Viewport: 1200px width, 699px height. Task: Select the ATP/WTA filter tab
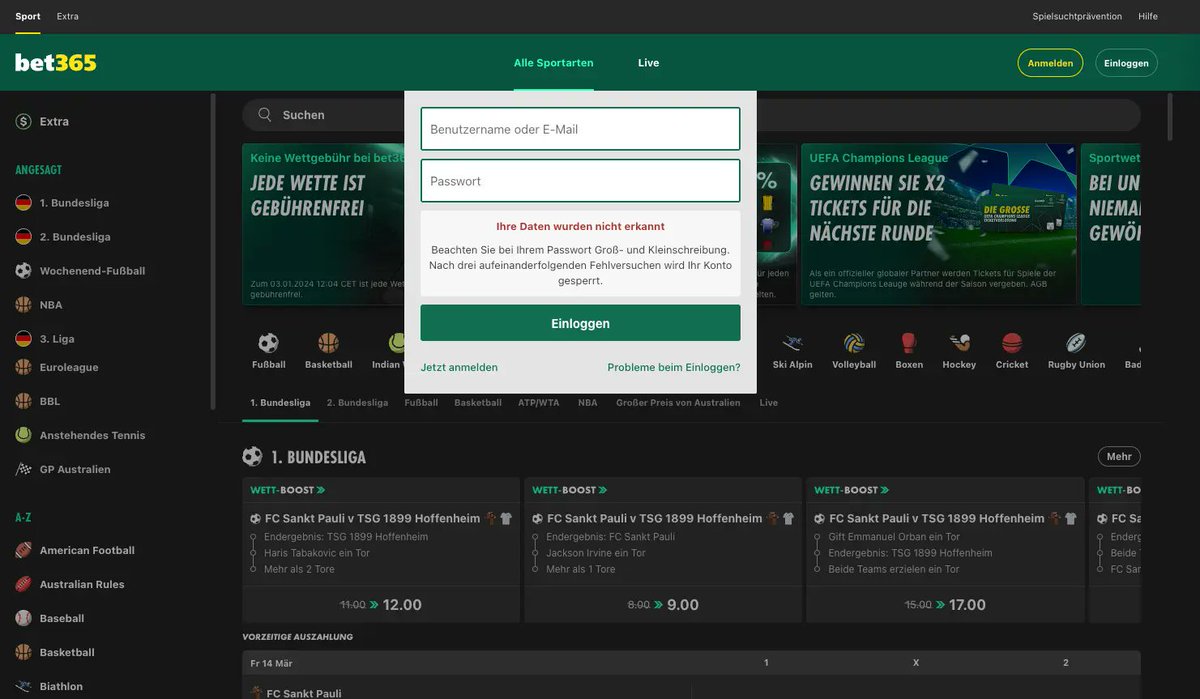539,403
